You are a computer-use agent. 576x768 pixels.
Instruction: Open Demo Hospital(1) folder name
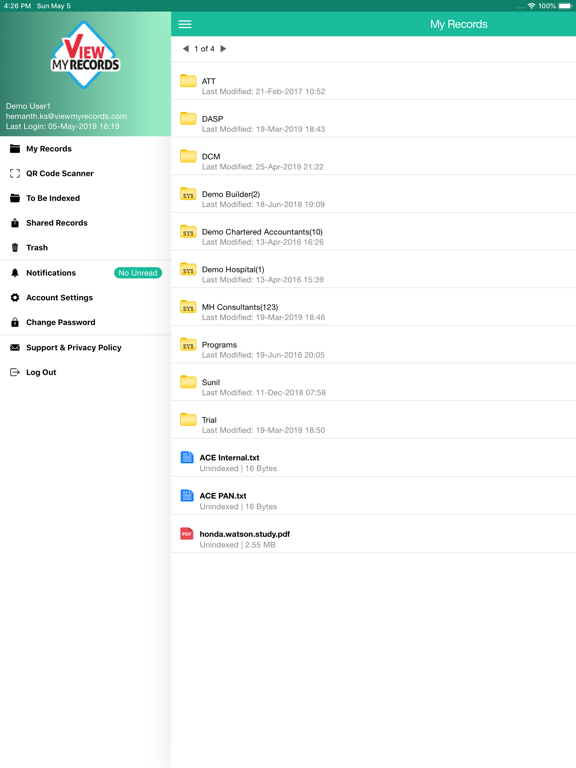click(x=233, y=269)
